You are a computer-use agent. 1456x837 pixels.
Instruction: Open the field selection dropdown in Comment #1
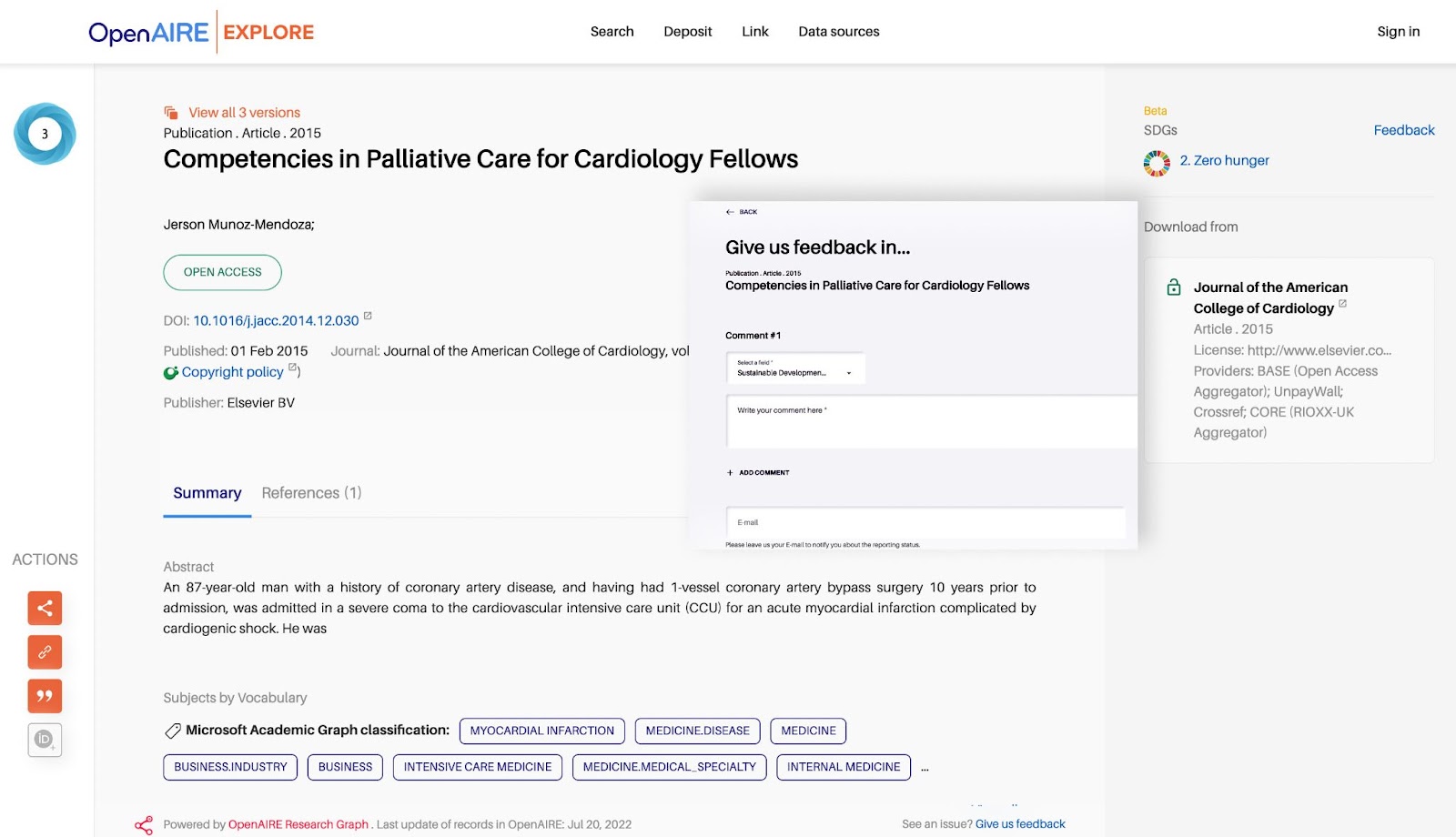[795, 368]
